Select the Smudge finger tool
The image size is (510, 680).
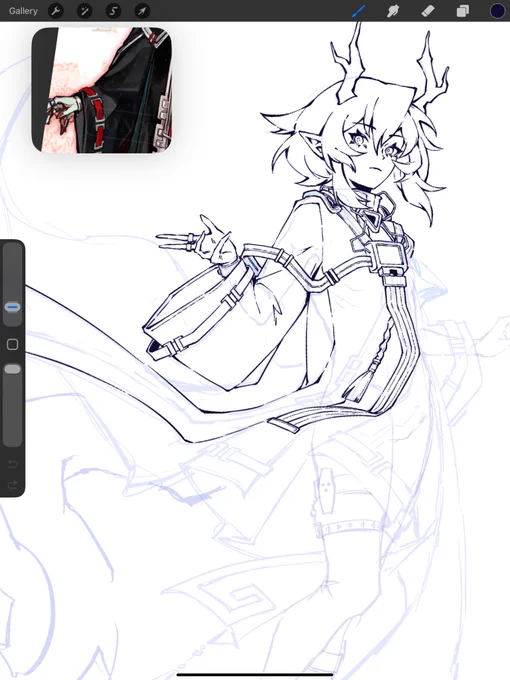(393, 11)
